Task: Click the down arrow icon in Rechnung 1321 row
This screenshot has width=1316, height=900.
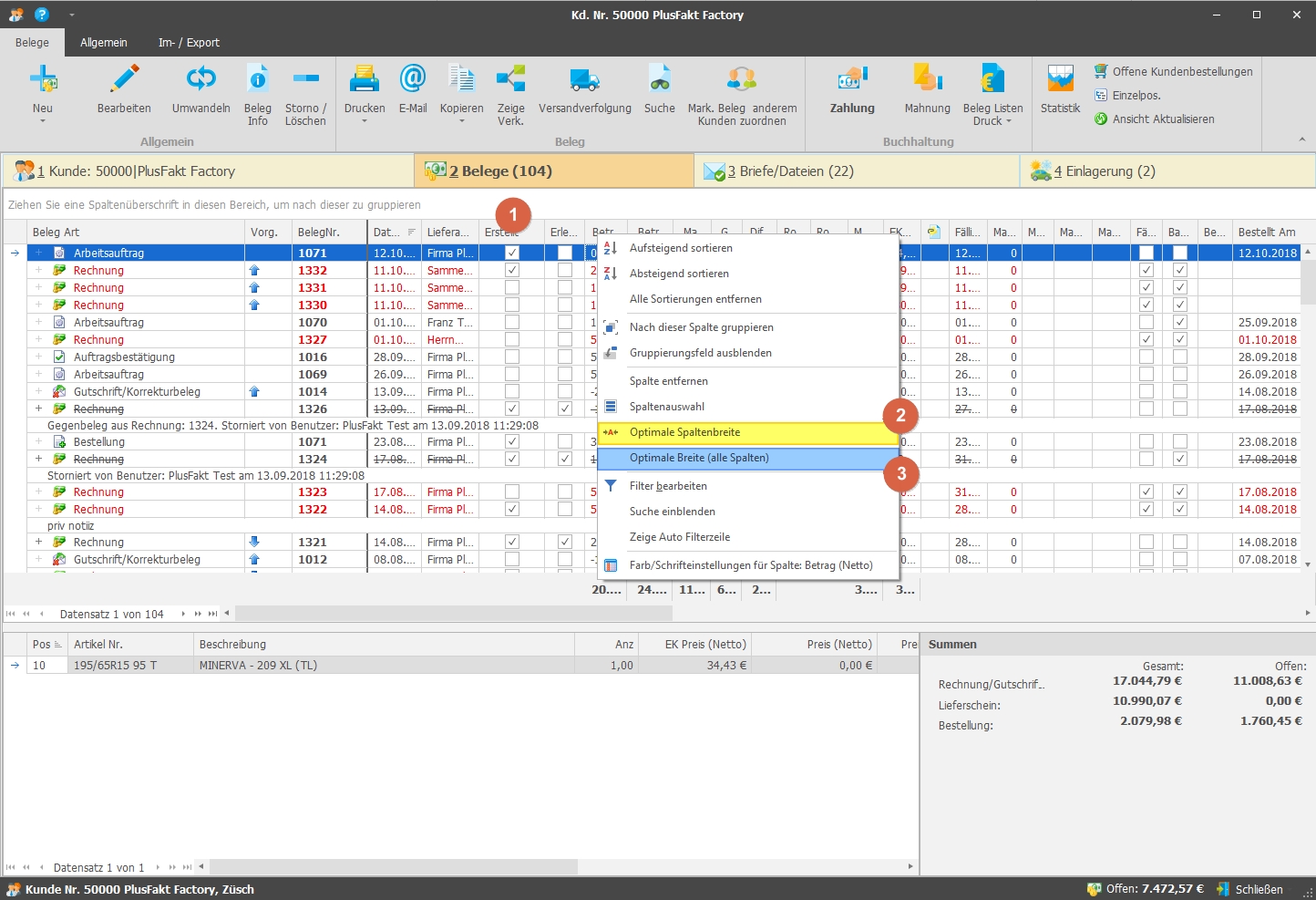Action: click(x=254, y=542)
